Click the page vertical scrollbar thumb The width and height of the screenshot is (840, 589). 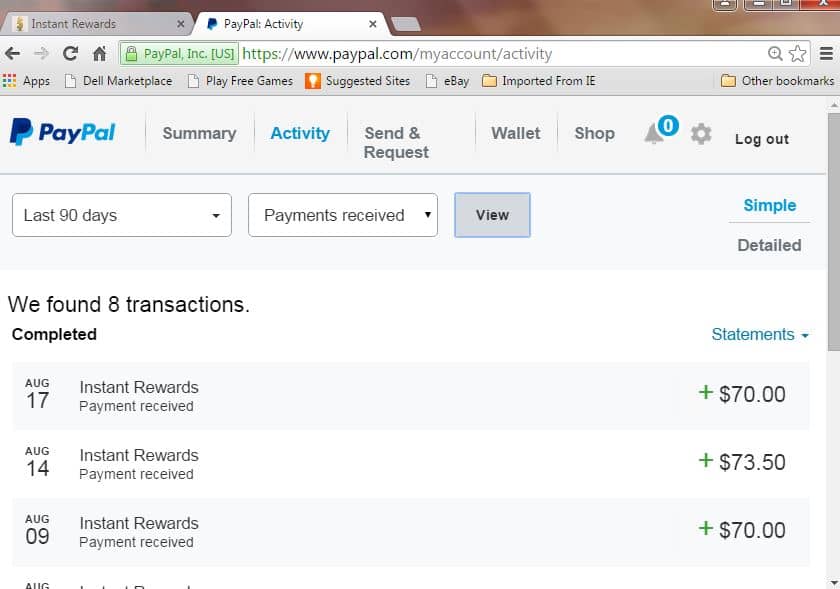(x=834, y=232)
